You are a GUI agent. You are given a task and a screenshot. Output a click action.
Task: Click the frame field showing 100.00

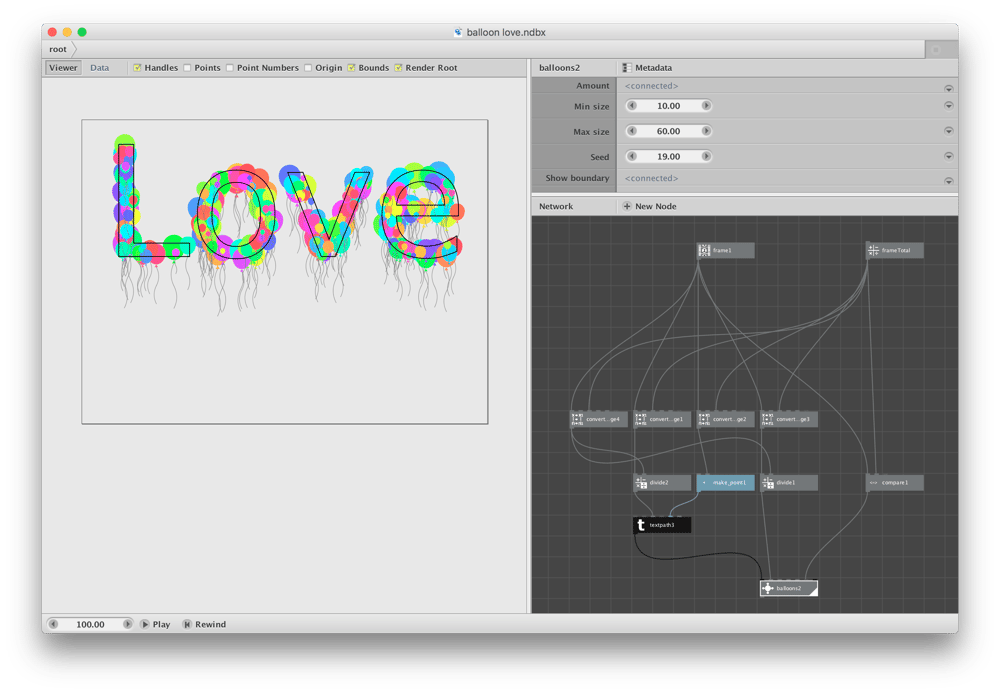point(91,624)
